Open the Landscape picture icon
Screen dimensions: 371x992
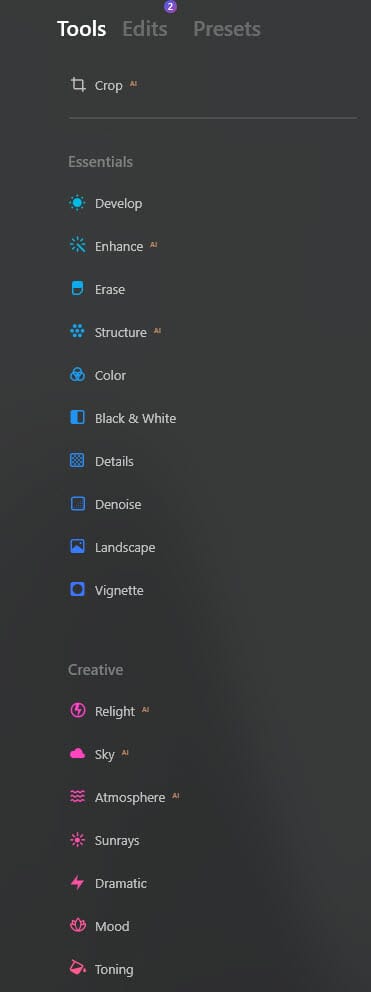click(x=77, y=547)
